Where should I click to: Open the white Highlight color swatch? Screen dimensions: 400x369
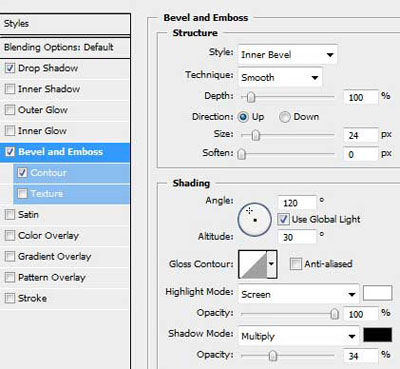377,293
